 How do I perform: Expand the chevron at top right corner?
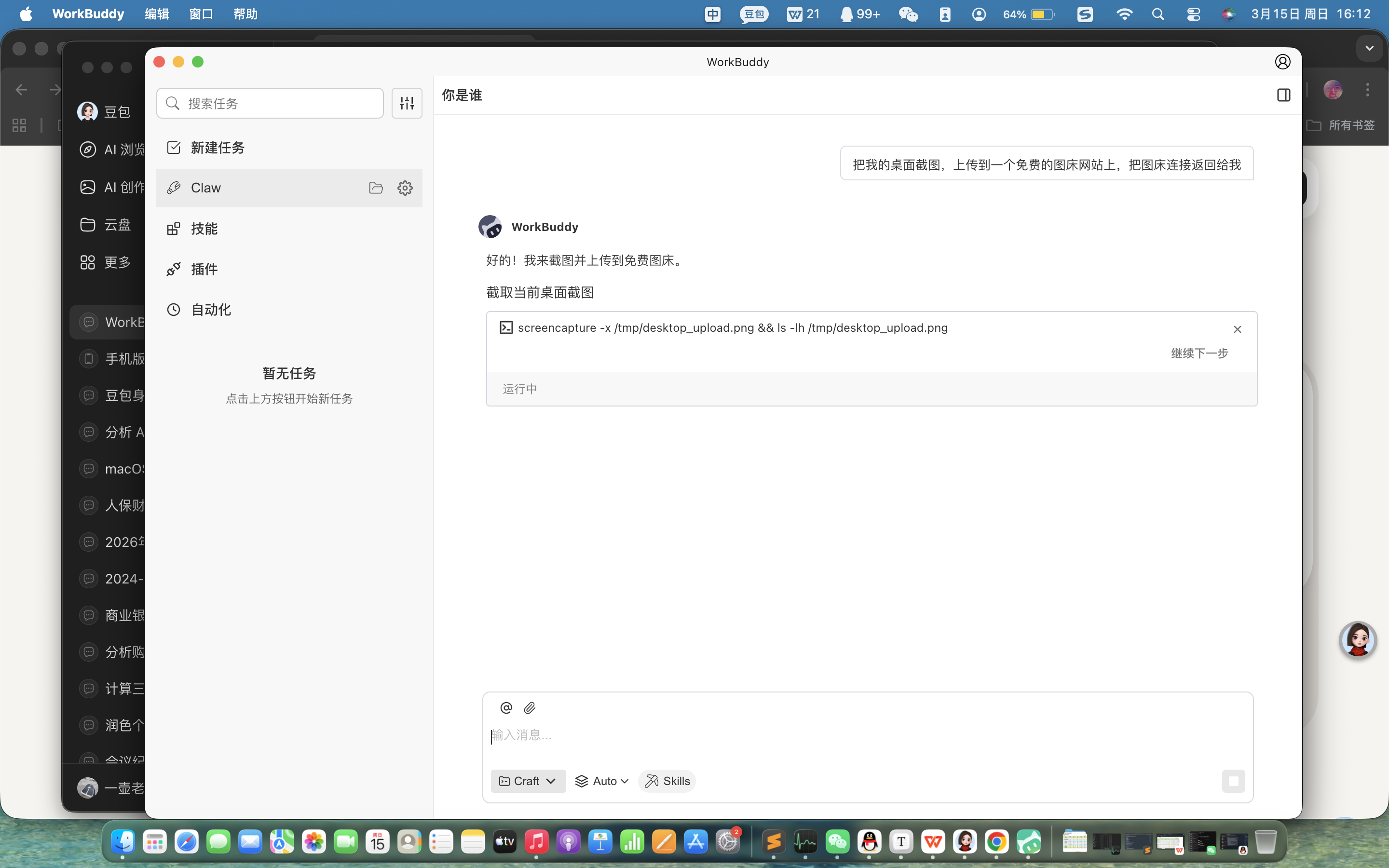(1370, 48)
